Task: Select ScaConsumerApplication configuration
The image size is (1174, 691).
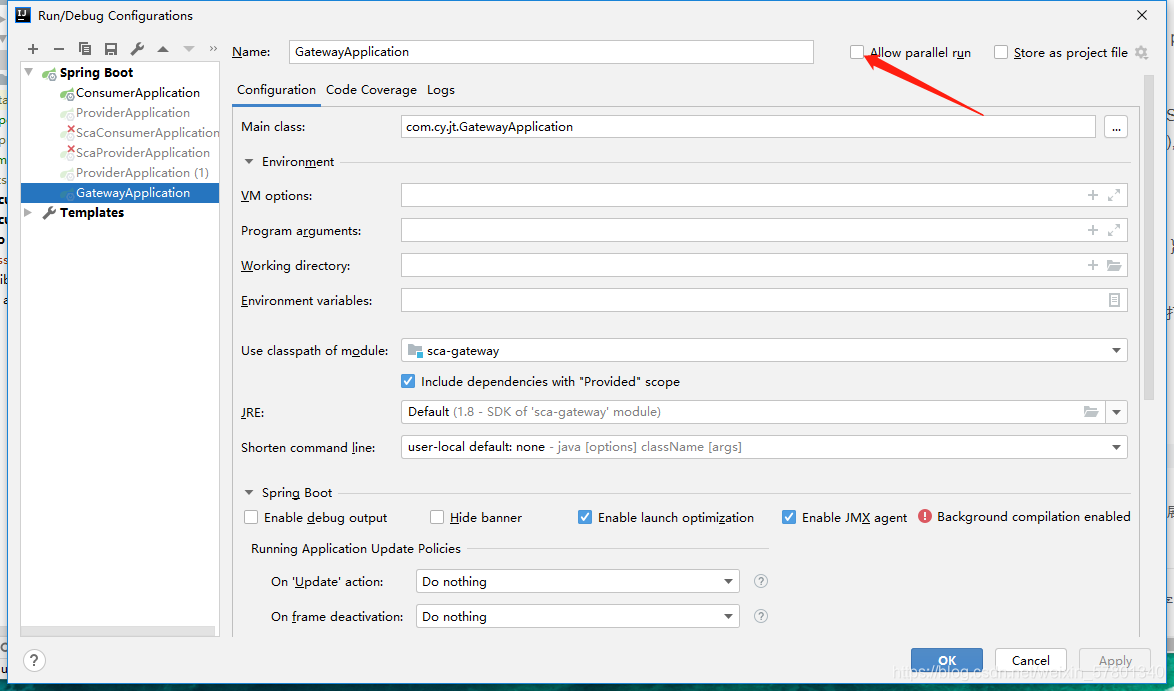Action: click(x=147, y=133)
